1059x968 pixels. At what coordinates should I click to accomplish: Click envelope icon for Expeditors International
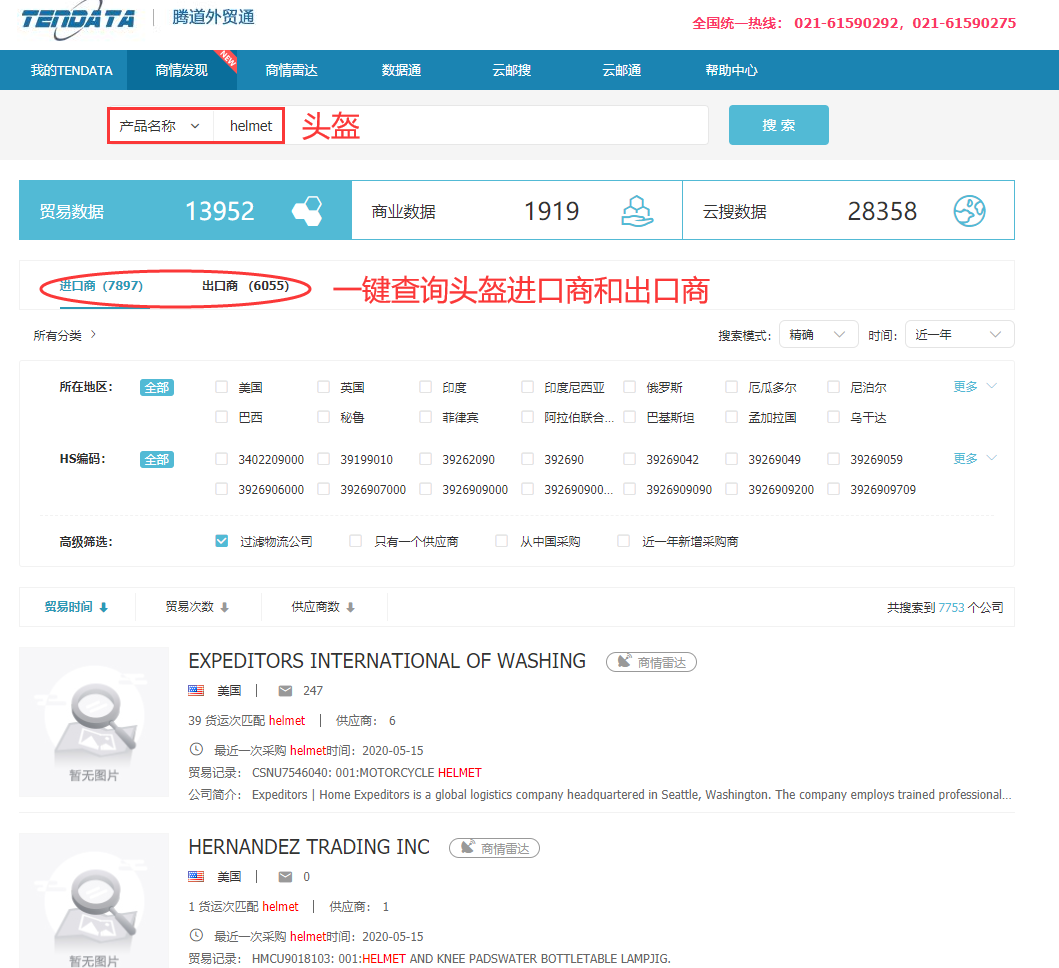[285, 691]
